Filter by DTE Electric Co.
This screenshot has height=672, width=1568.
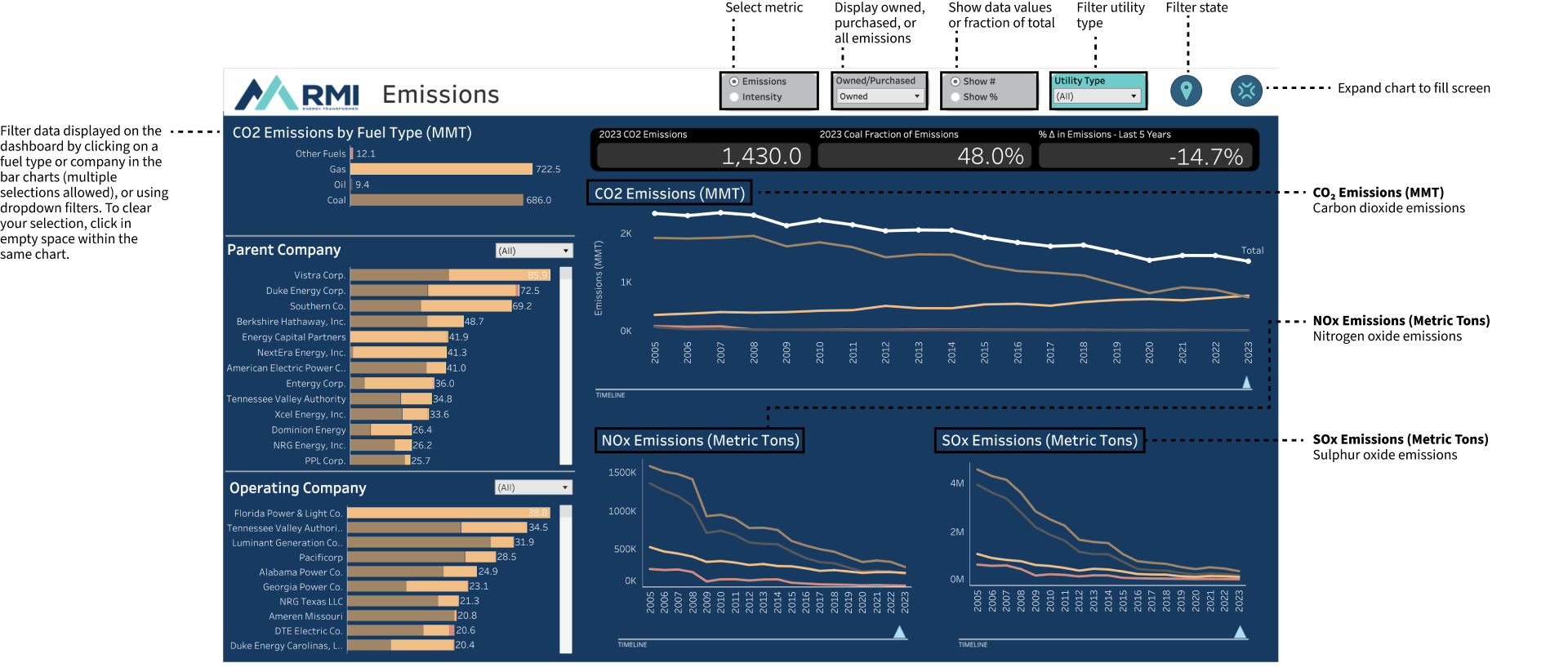point(401,631)
